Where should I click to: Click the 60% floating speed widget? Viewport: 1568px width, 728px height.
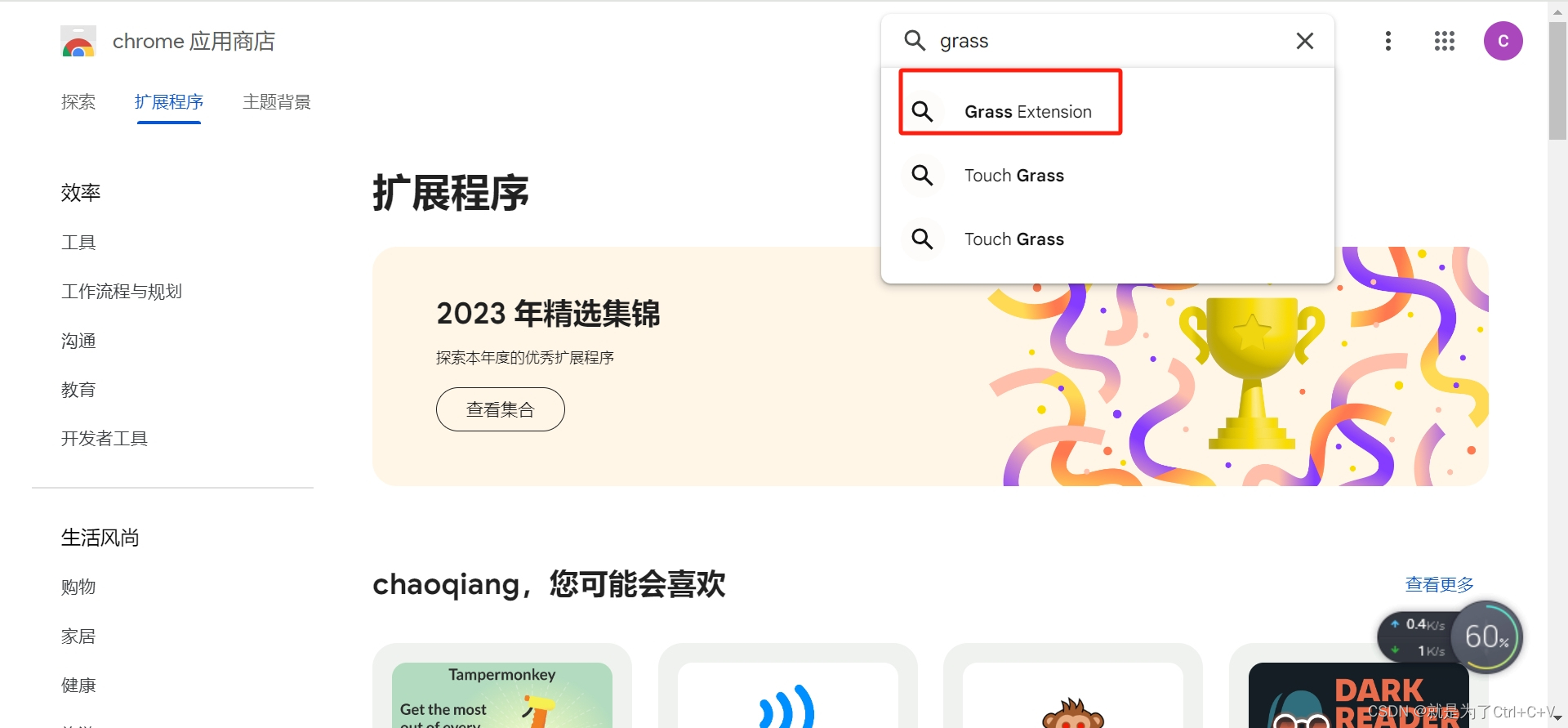[x=1486, y=637]
